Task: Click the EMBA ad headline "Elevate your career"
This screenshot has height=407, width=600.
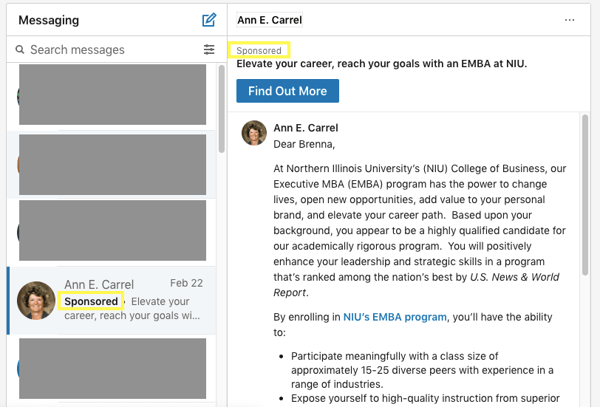Action: [382, 63]
